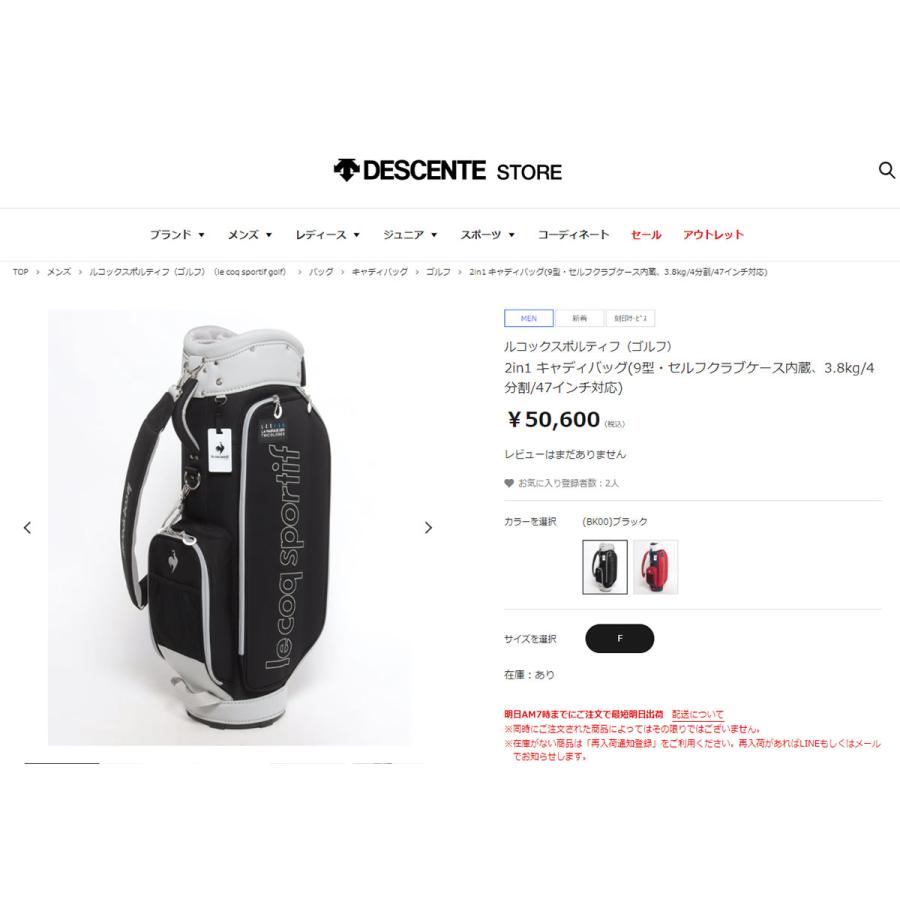Click the heart favorite icon

(x=509, y=483)
